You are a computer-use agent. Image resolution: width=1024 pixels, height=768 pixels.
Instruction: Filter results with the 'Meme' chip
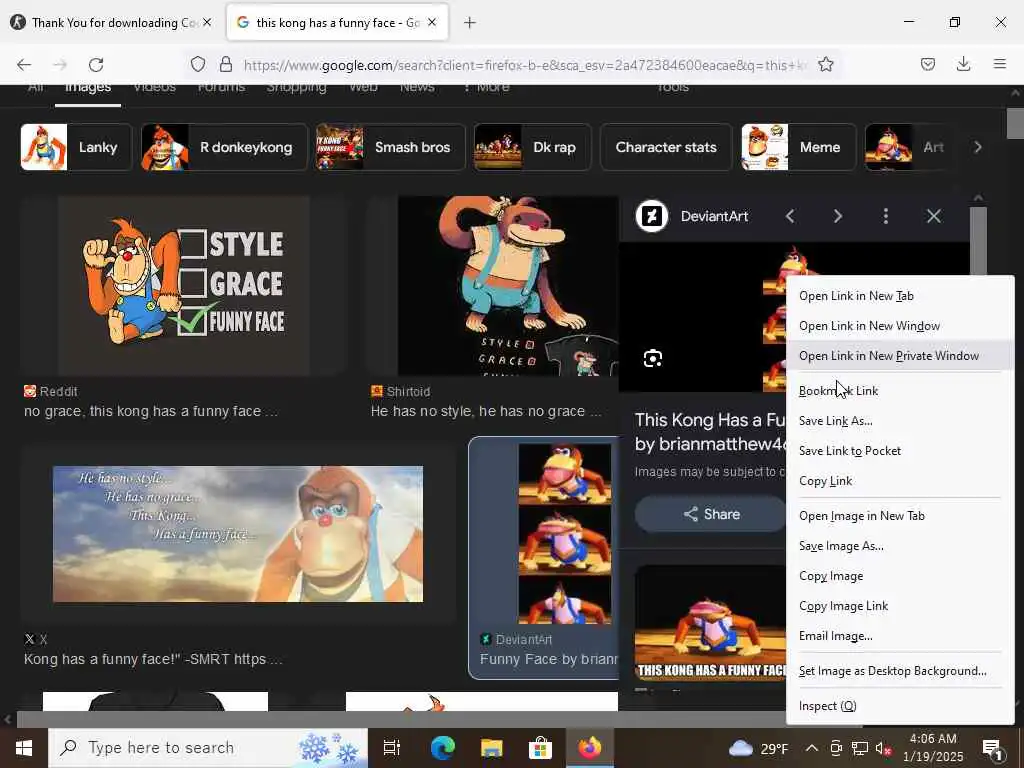pyautogui.click(x=799, y=147)
